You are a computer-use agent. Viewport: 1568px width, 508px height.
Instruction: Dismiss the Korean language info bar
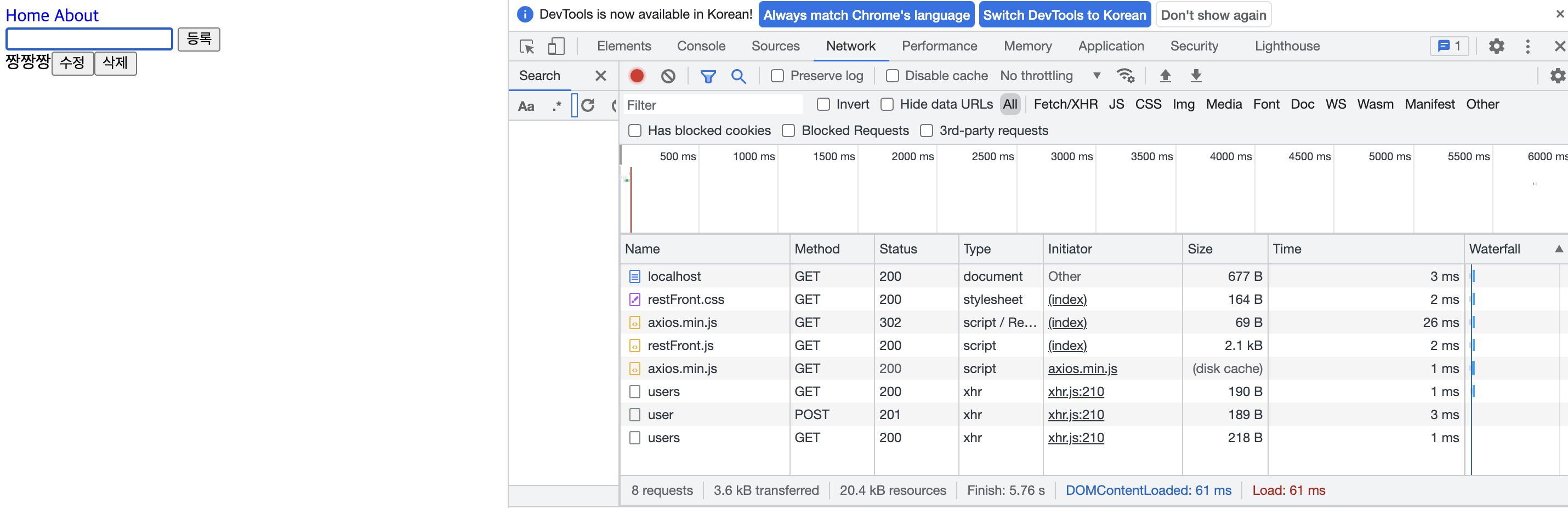[x=1559, y=14]
